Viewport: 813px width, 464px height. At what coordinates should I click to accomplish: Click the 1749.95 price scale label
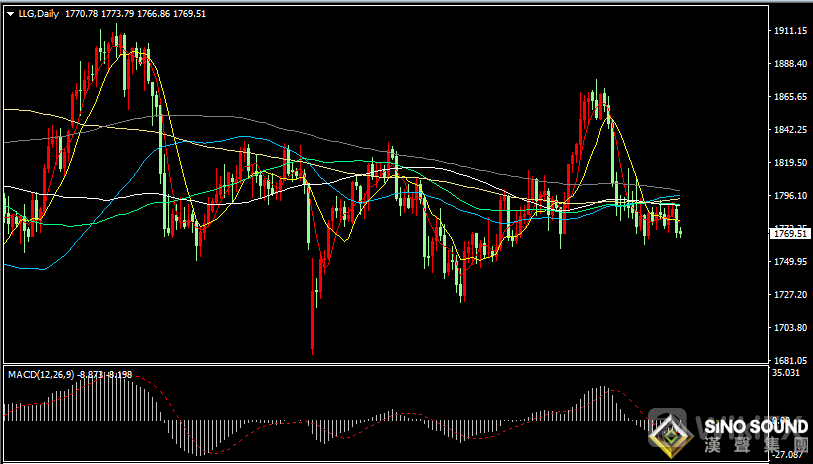tap(790, 262)
